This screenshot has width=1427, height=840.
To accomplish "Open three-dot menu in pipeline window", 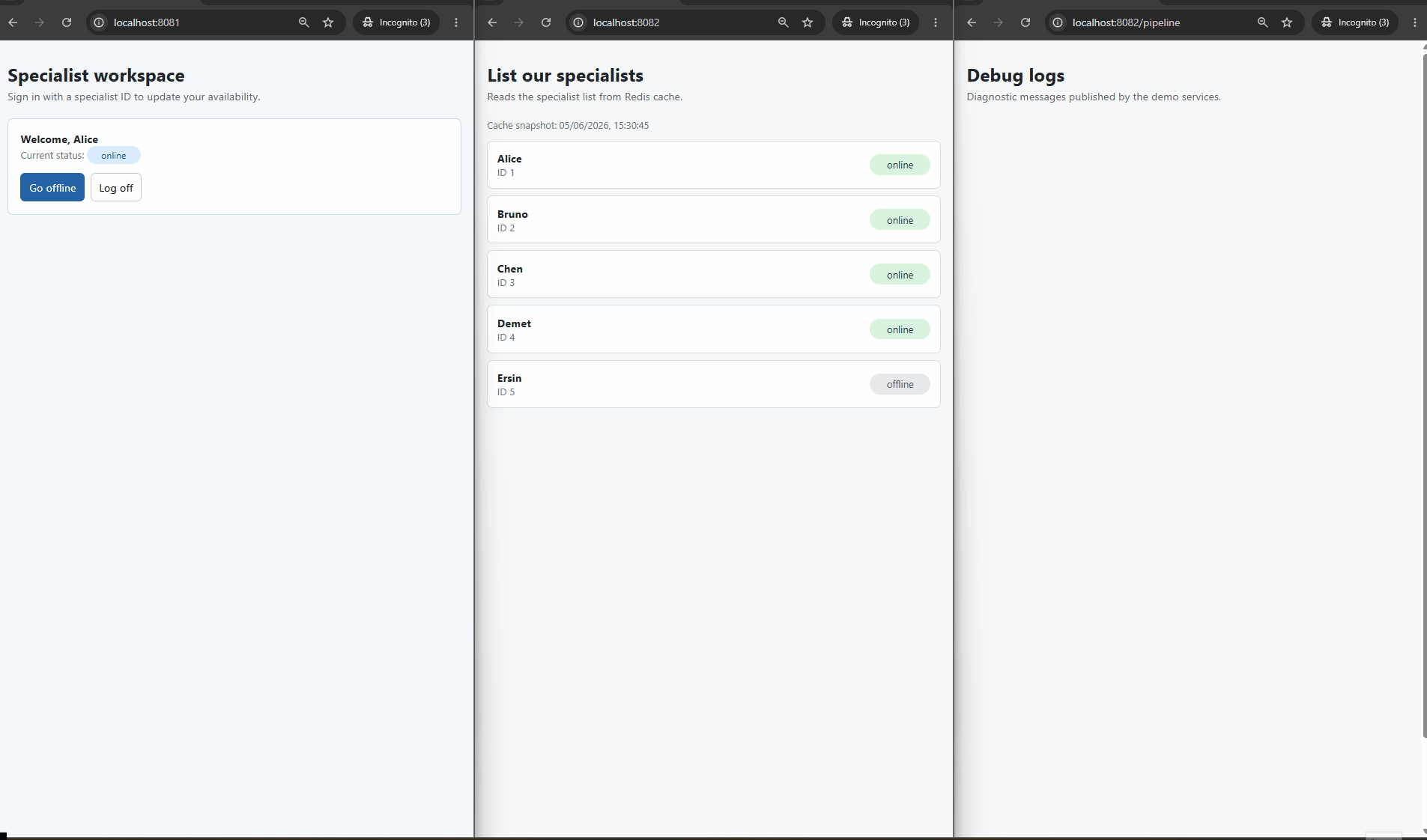I will [x=1415, y=22].
